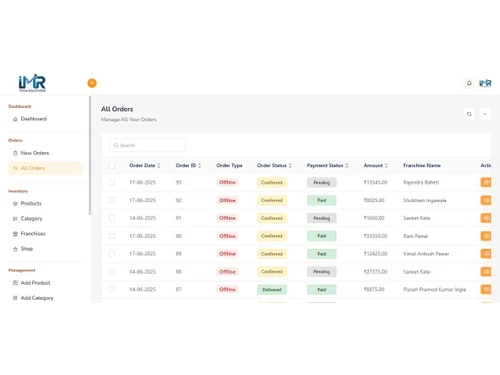Image resolution: width=500 pixels, height=375 pixels.
Task: Click franchise name Piyush Pramod Kumar Ingle
Action: tap(434, 289)
